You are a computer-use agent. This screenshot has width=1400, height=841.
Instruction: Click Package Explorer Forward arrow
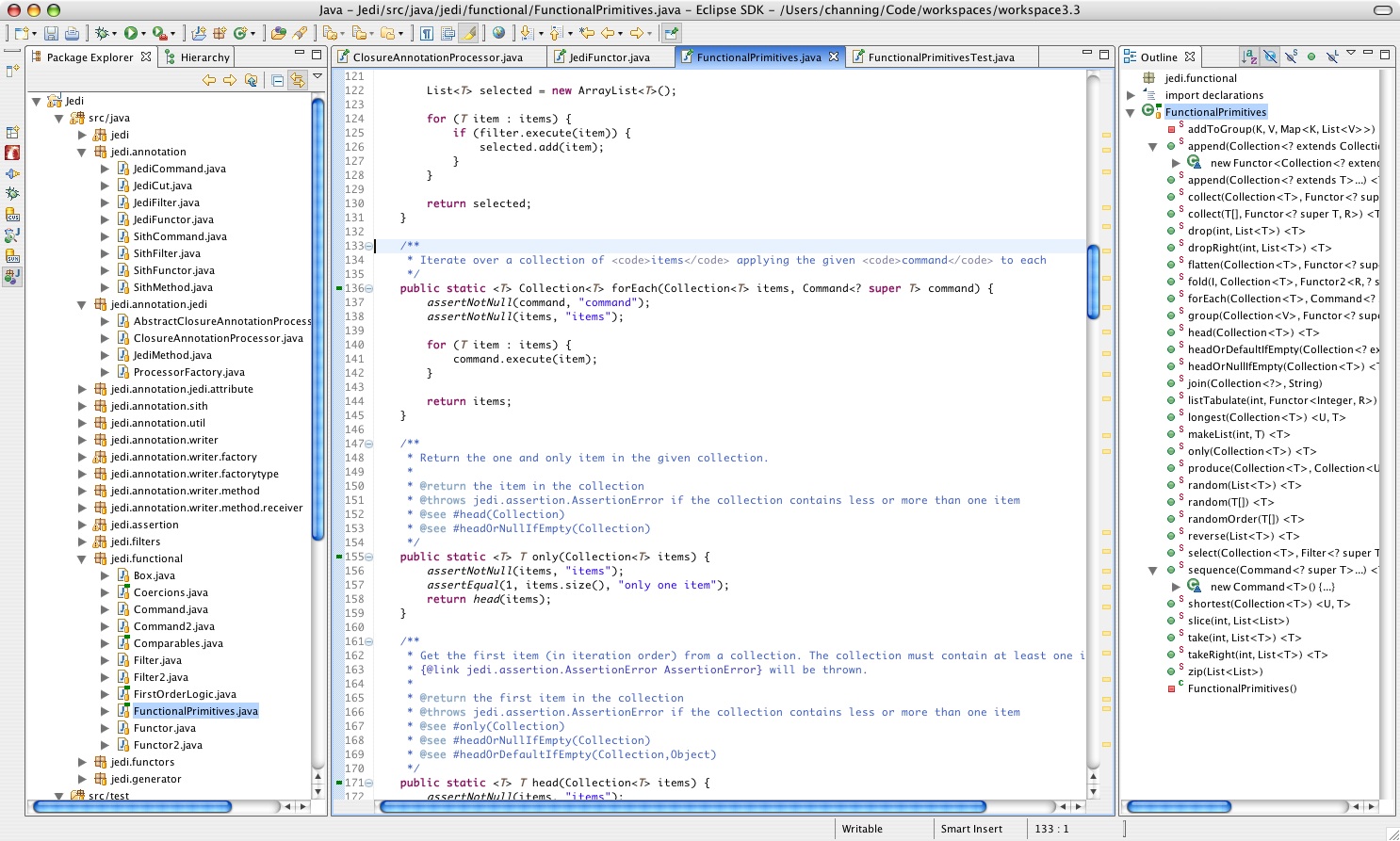coord(230,80)
